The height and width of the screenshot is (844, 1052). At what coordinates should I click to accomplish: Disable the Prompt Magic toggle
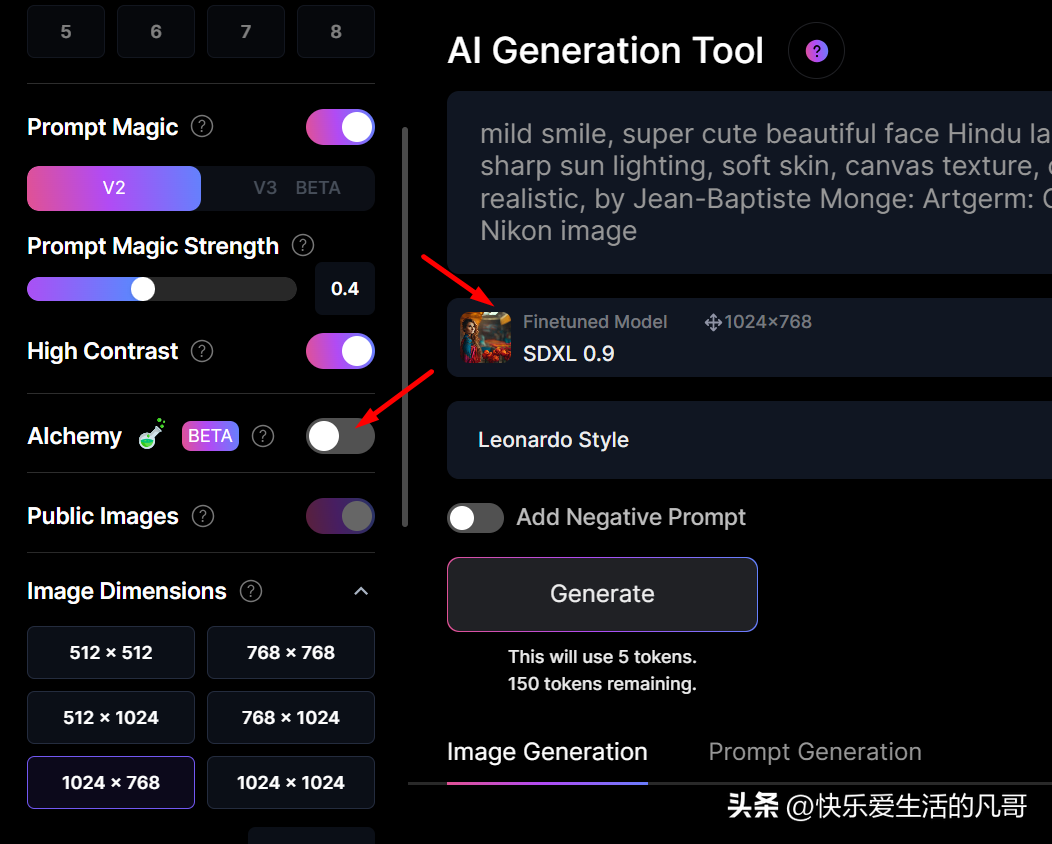[x=340, y=128]
